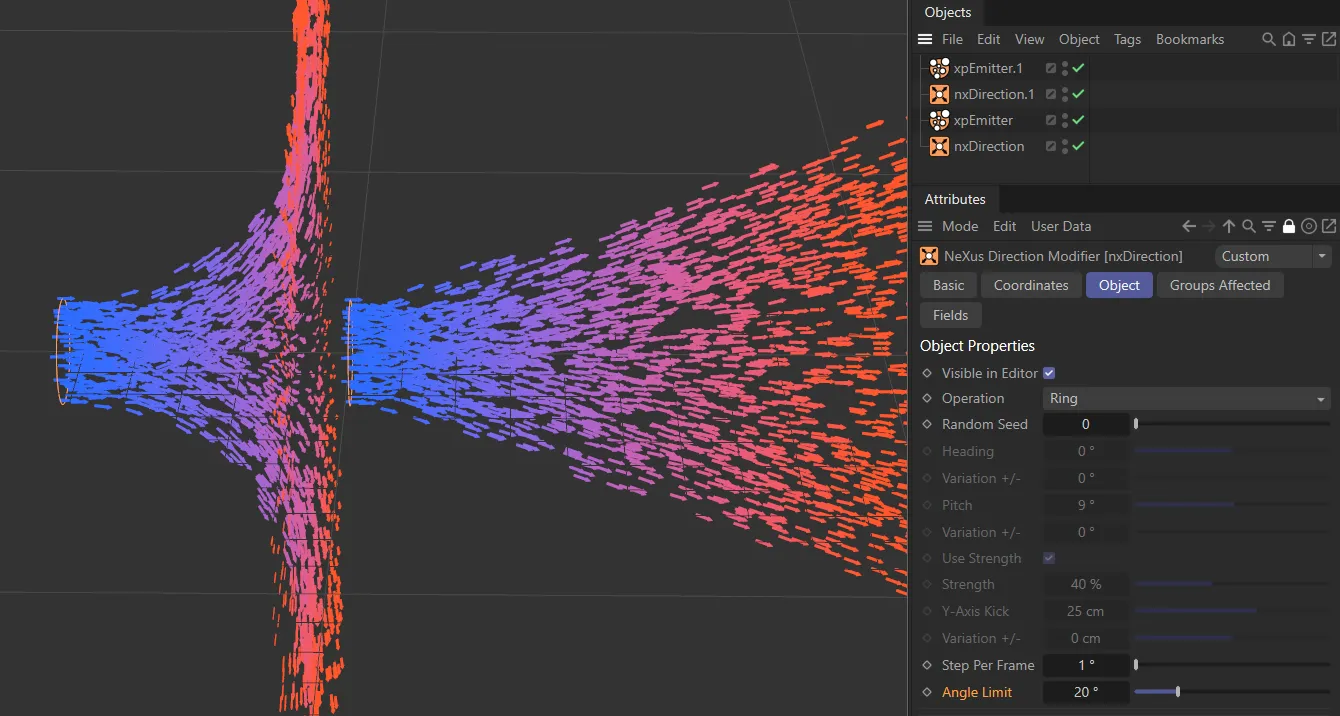Disable the green checkmark on xpEmitter
The image size is (1340, 716).
pos(1077,120)
